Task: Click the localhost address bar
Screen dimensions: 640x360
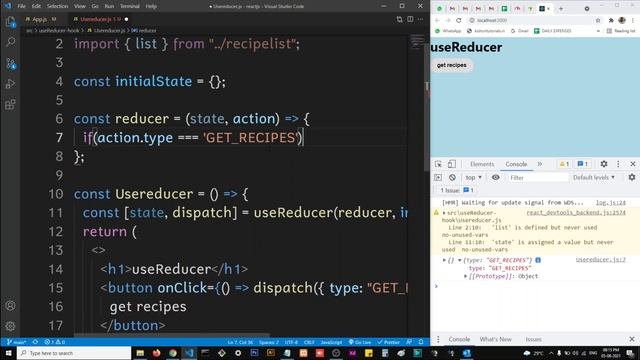Action: (x=531, y=20)
